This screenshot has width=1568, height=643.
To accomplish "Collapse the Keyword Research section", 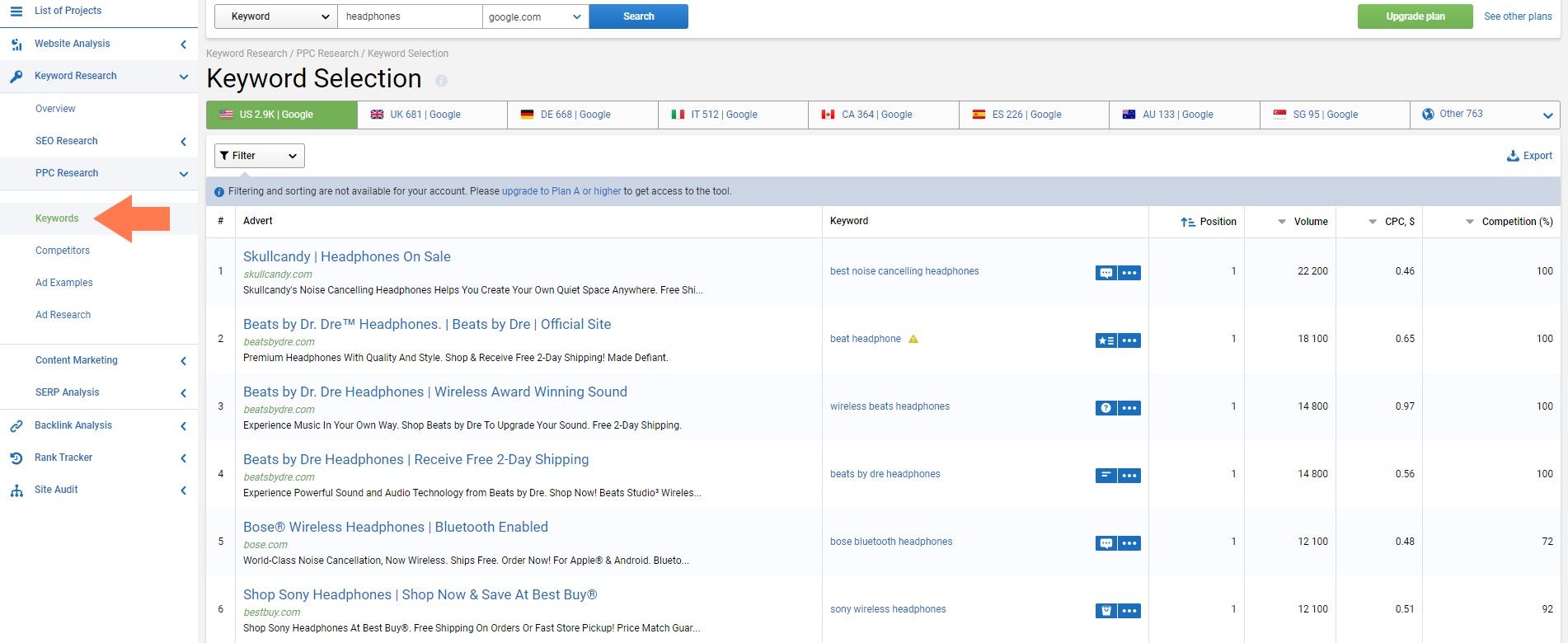I will (x=183, y=77).
